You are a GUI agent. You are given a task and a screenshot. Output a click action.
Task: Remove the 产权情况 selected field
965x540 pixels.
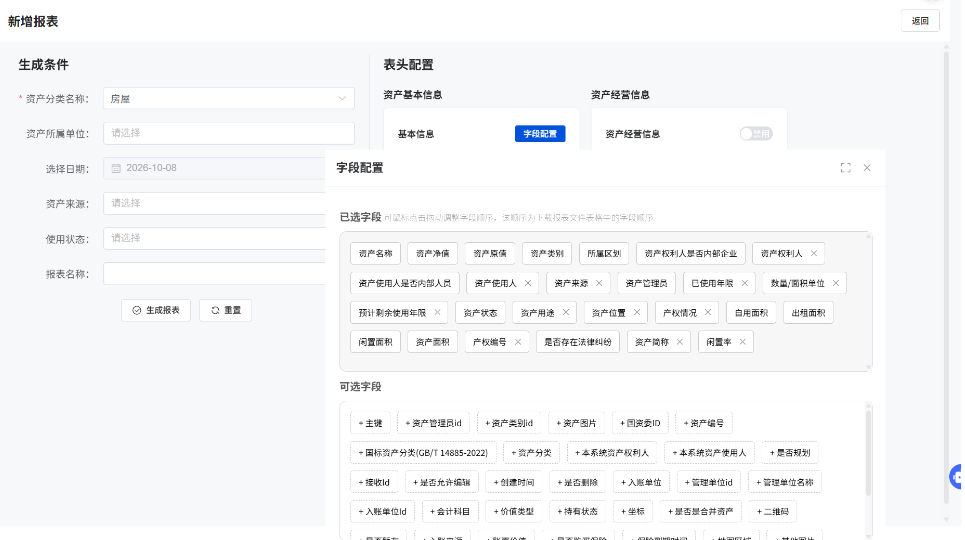708,313
